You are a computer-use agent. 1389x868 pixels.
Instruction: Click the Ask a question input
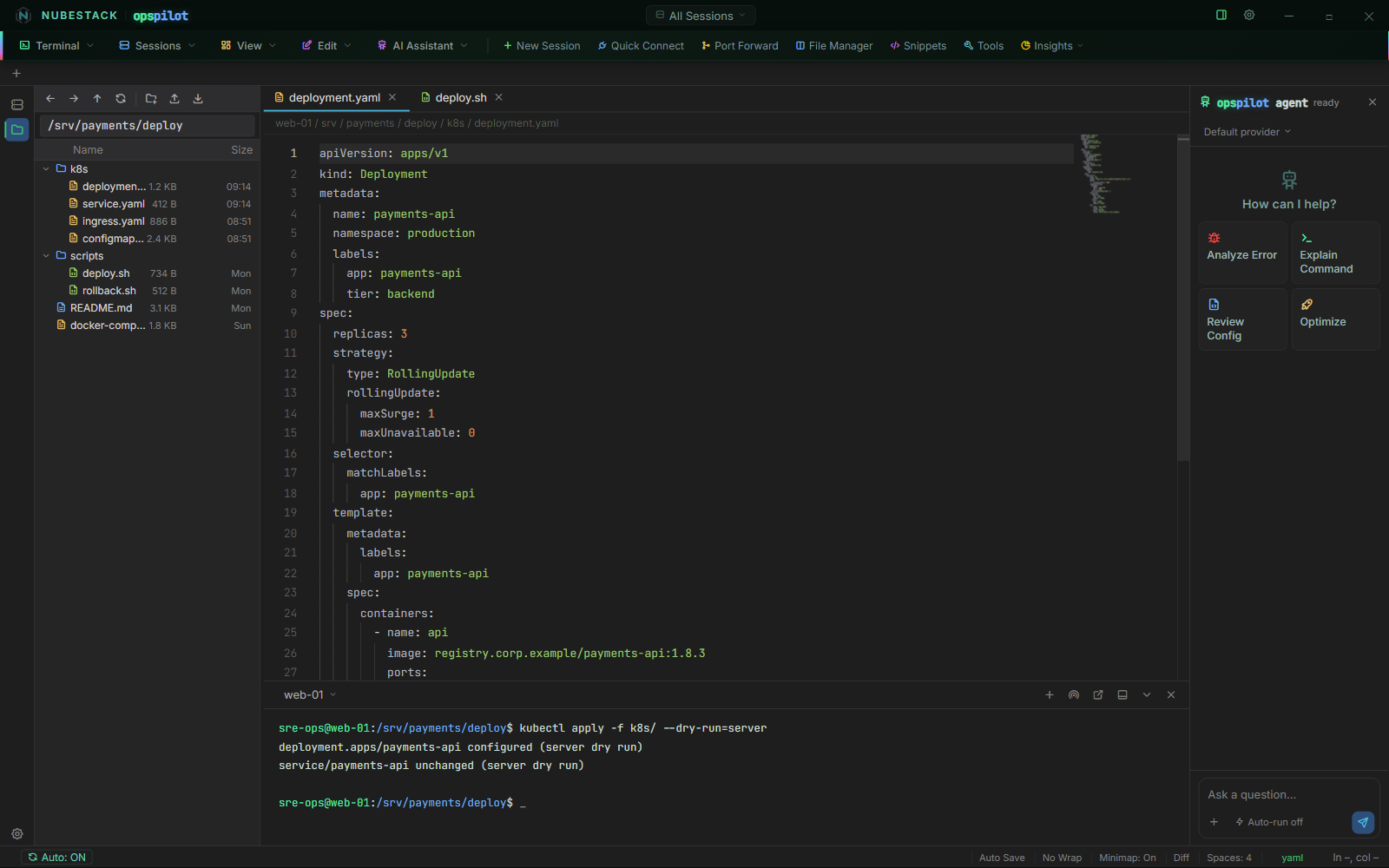1289,795
